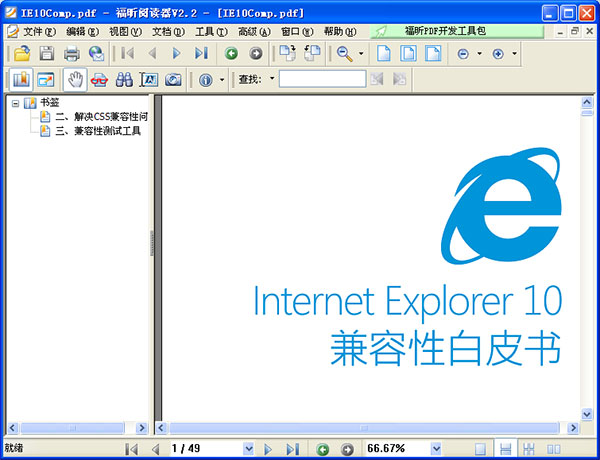This screenshot has height=460, width=600.
Task: Switch to facing pages layout in status bar
Action: (553, 449)
